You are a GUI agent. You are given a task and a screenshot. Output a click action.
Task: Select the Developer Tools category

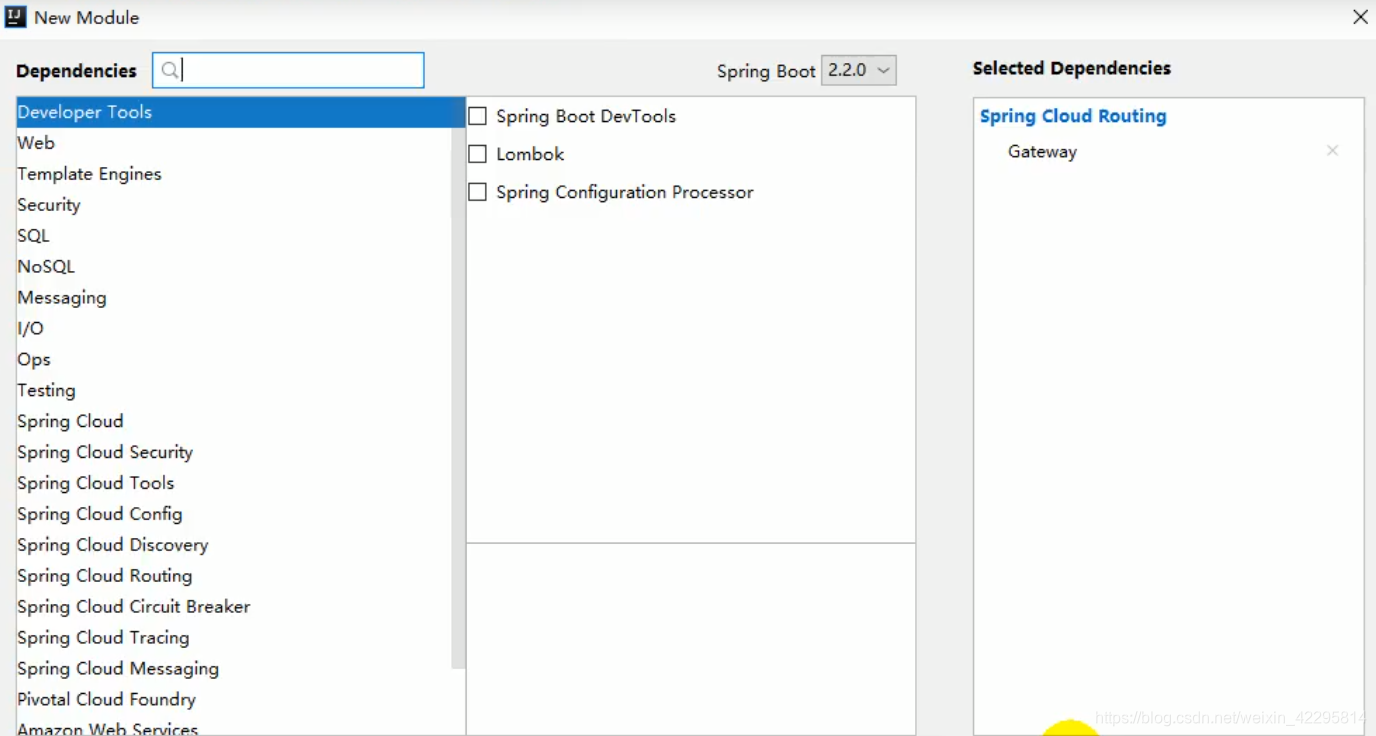[241, 112]
